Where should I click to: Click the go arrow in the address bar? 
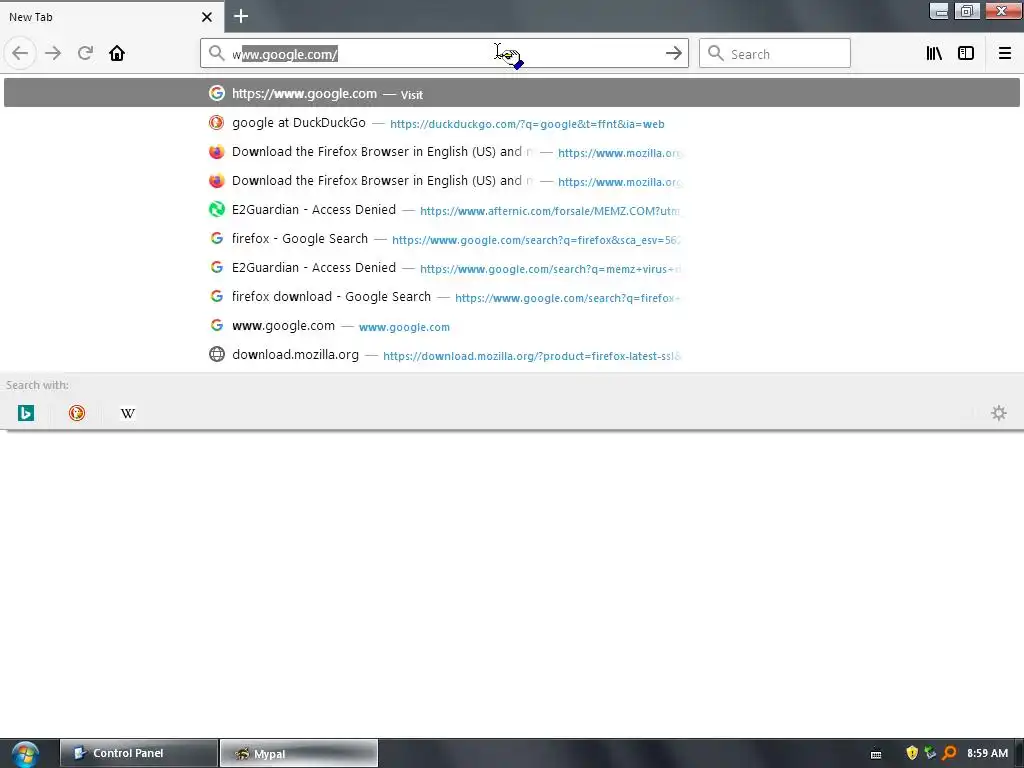point(673,53)
